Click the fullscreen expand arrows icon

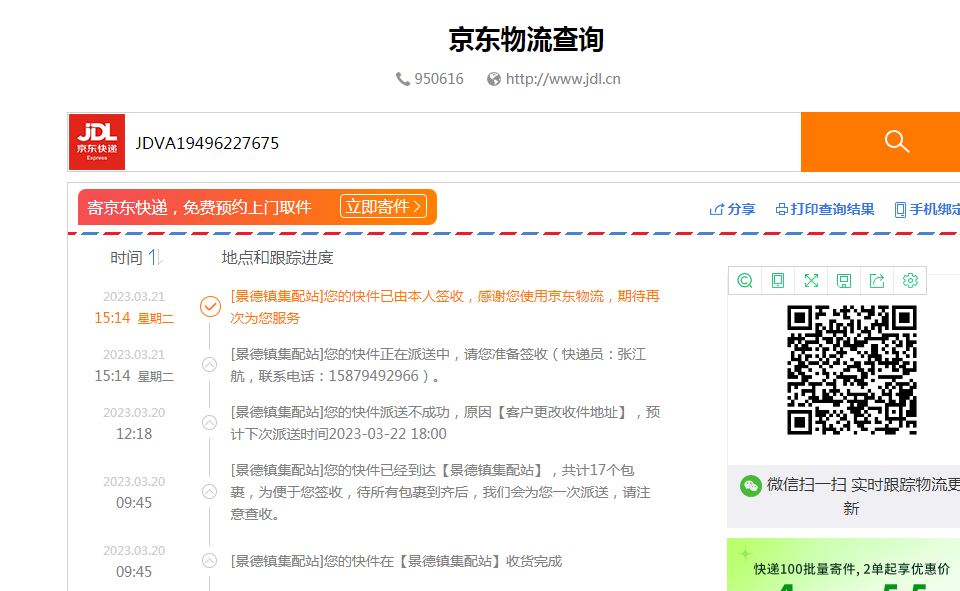[x=811, y=280]
